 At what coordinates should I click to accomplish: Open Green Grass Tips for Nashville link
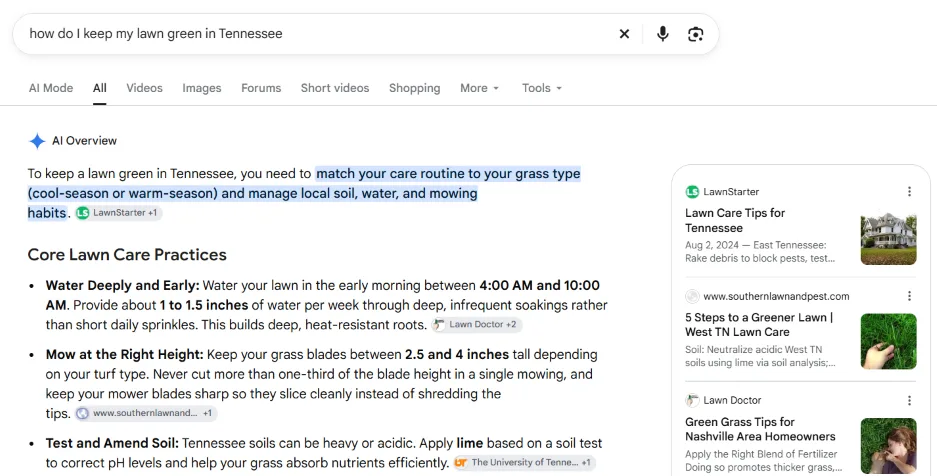(x=760, y=429)
